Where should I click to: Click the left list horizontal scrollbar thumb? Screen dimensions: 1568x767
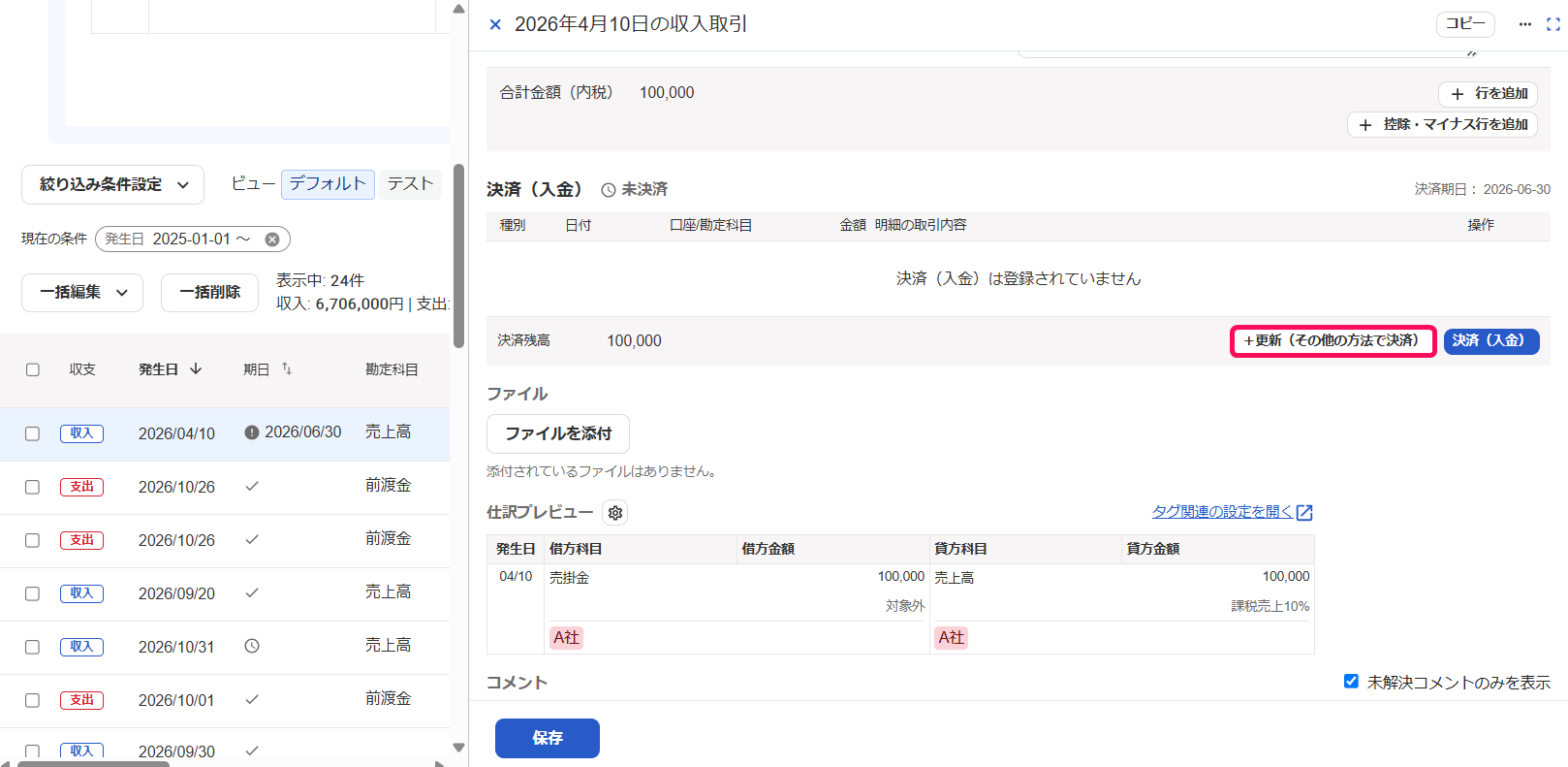93,764
